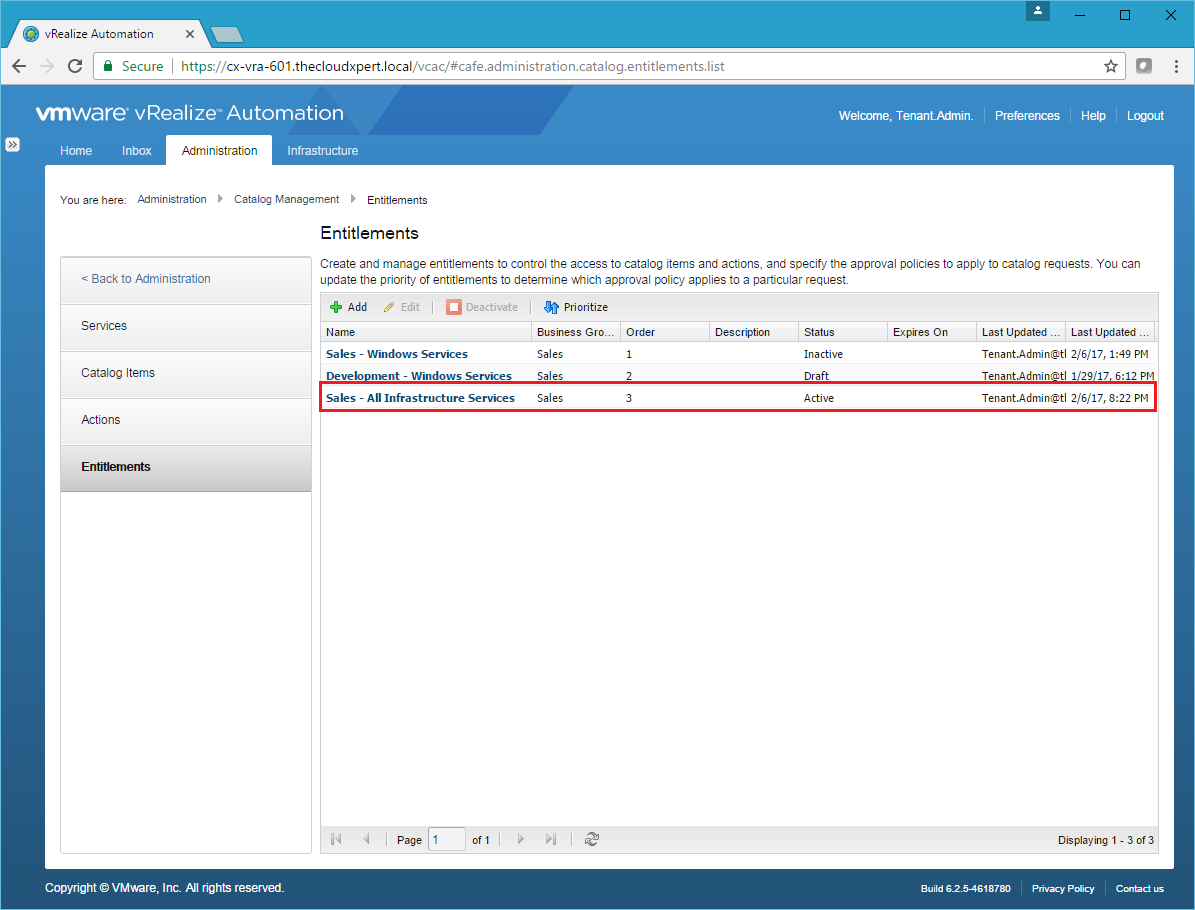Screen dimensions: 1195x910
Task: Sort by the Status column header
Action: click(x=818, y=332)
